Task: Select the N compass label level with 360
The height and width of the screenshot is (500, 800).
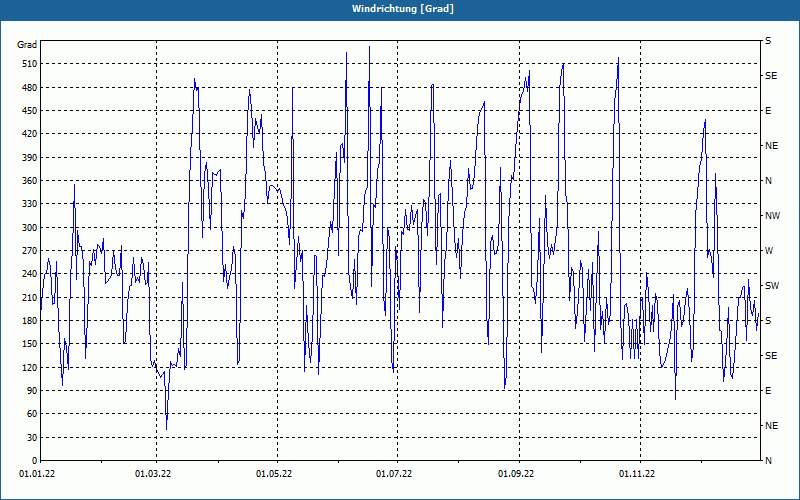Action: pos(769,181)
